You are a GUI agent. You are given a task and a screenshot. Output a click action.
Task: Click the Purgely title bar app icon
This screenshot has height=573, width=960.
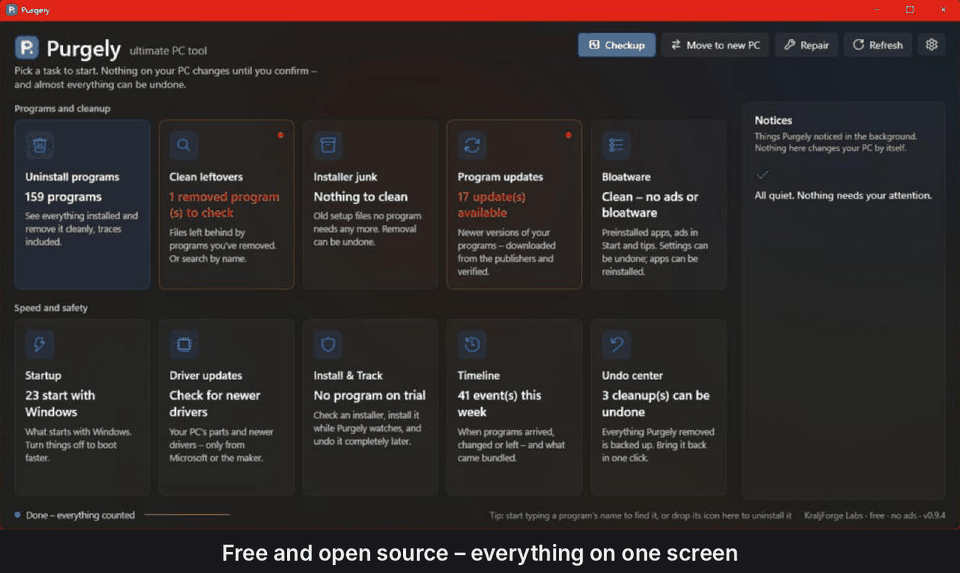(x=11, y=10)
